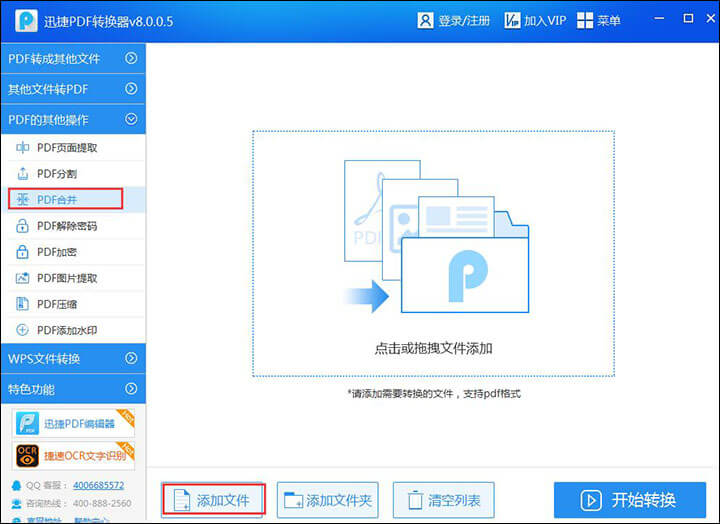Image resolution: width=720 pixels, height=524 pixels.
Task: Click the PDF分割 icon
Action: pos(22,174)
